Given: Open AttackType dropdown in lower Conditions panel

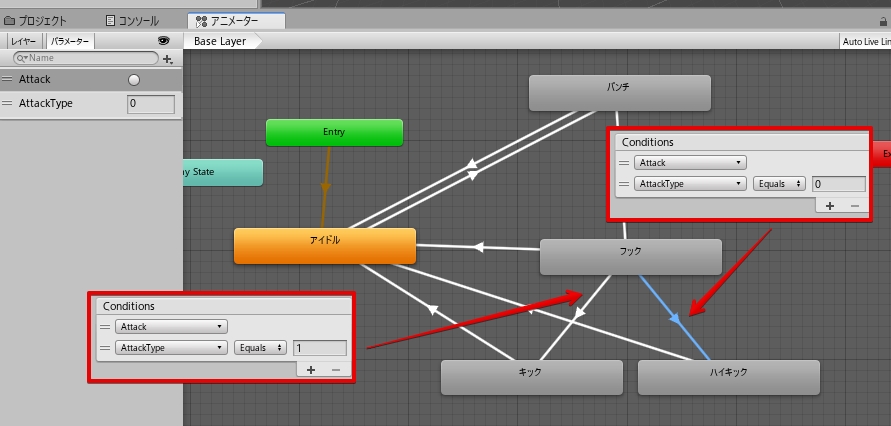Looking at the screenshot, I should pyautogui.click(x=171, y=348).
